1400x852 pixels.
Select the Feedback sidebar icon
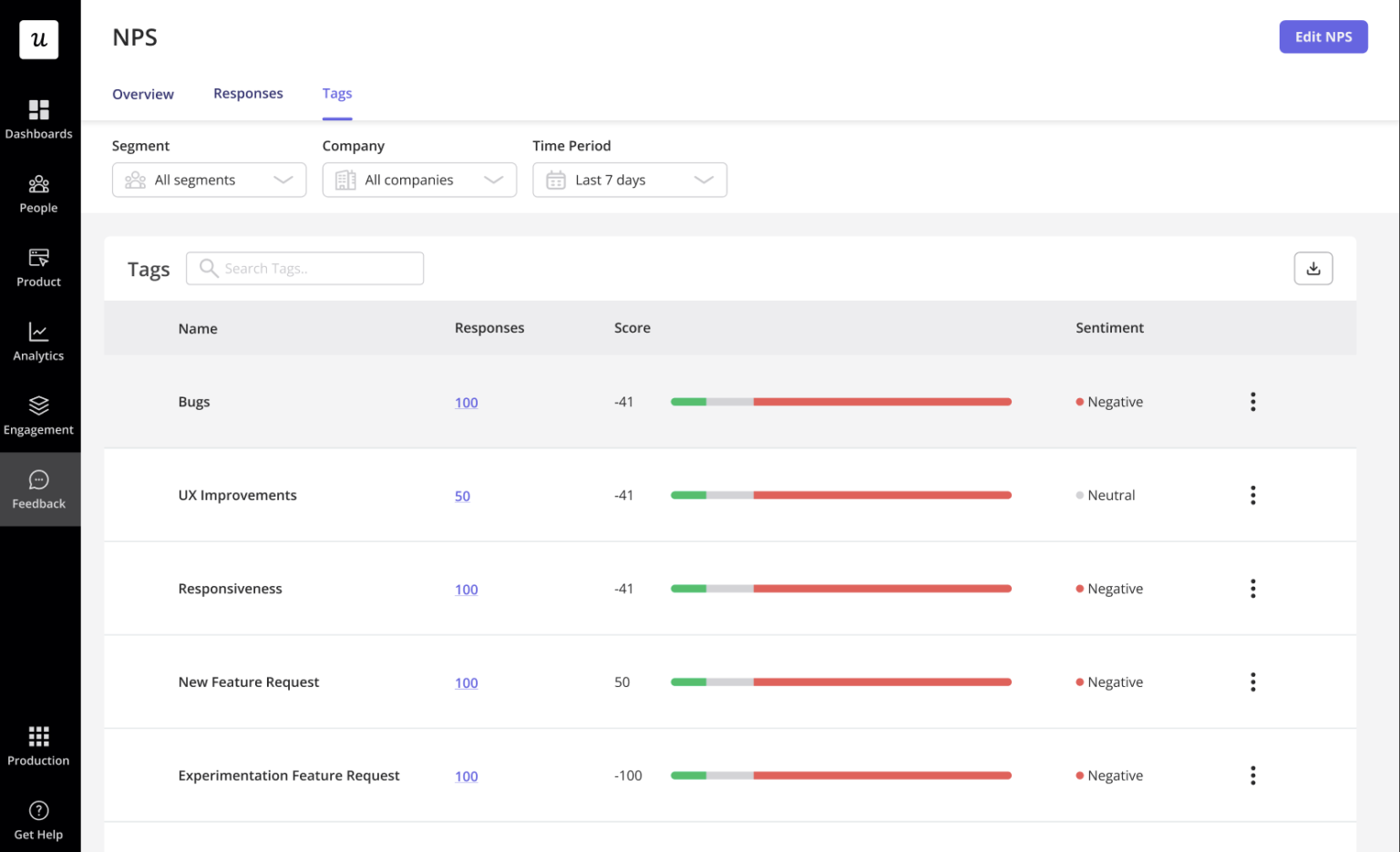[x=38, y=488]
